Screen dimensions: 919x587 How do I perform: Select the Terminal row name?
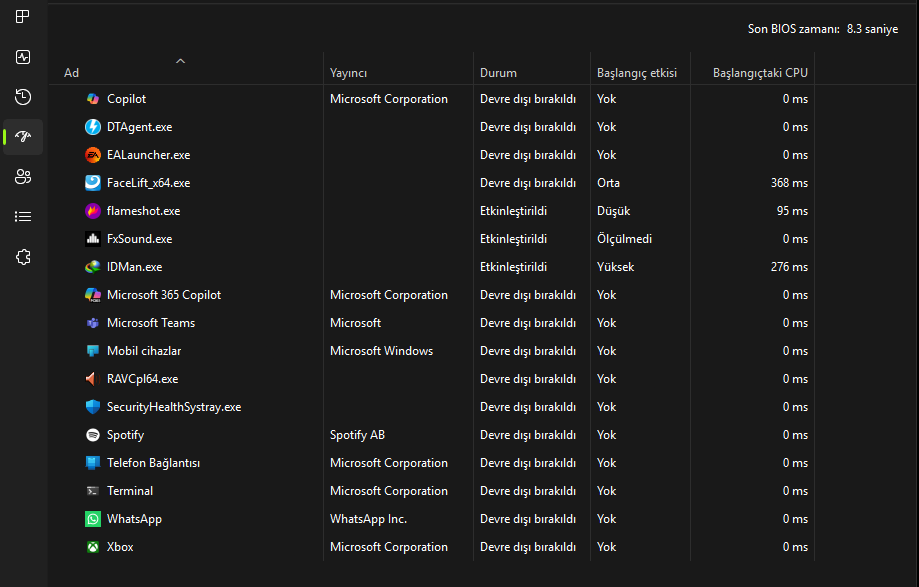click(x=130, y=491)
